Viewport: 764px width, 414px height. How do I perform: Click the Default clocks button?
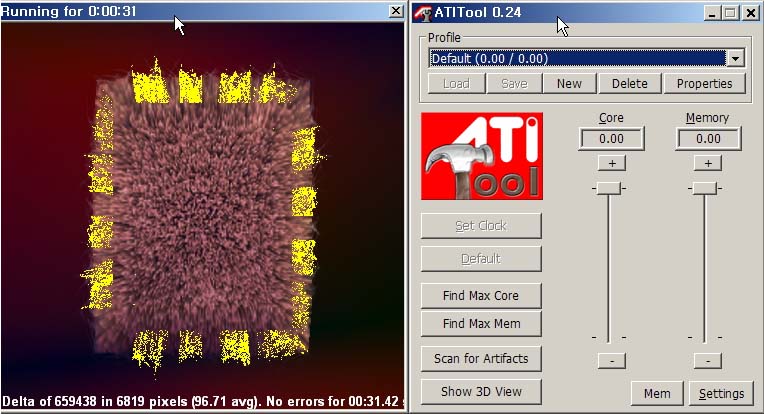point(481,259)
